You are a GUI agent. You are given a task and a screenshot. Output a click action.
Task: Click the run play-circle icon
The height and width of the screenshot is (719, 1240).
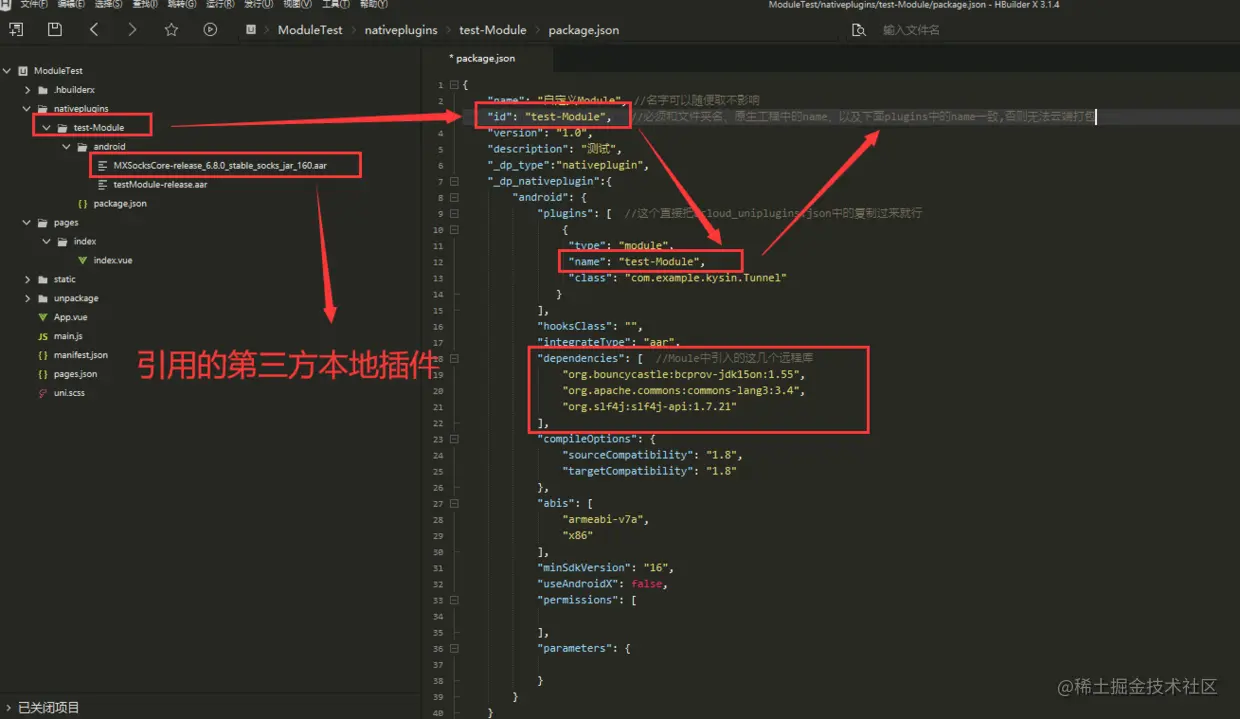[210, 30]
